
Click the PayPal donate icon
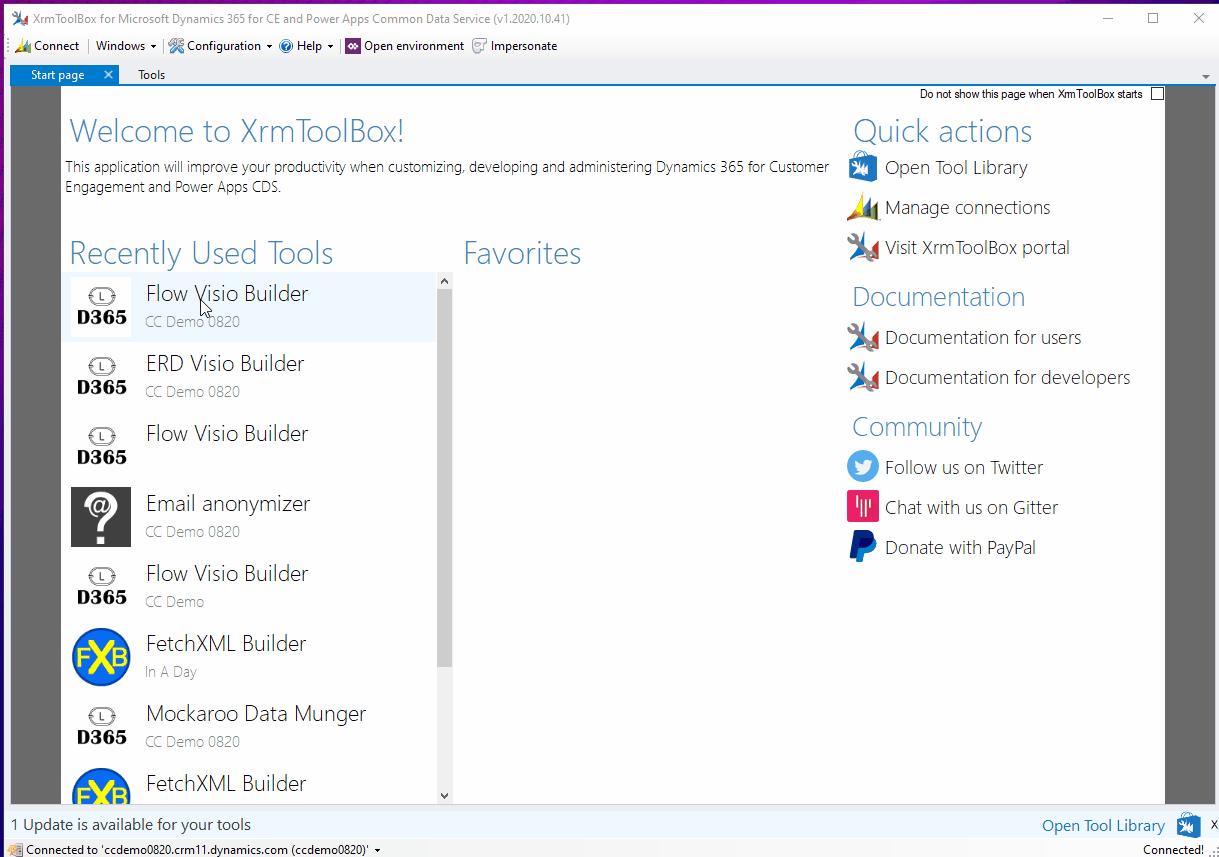click(862, 547)
